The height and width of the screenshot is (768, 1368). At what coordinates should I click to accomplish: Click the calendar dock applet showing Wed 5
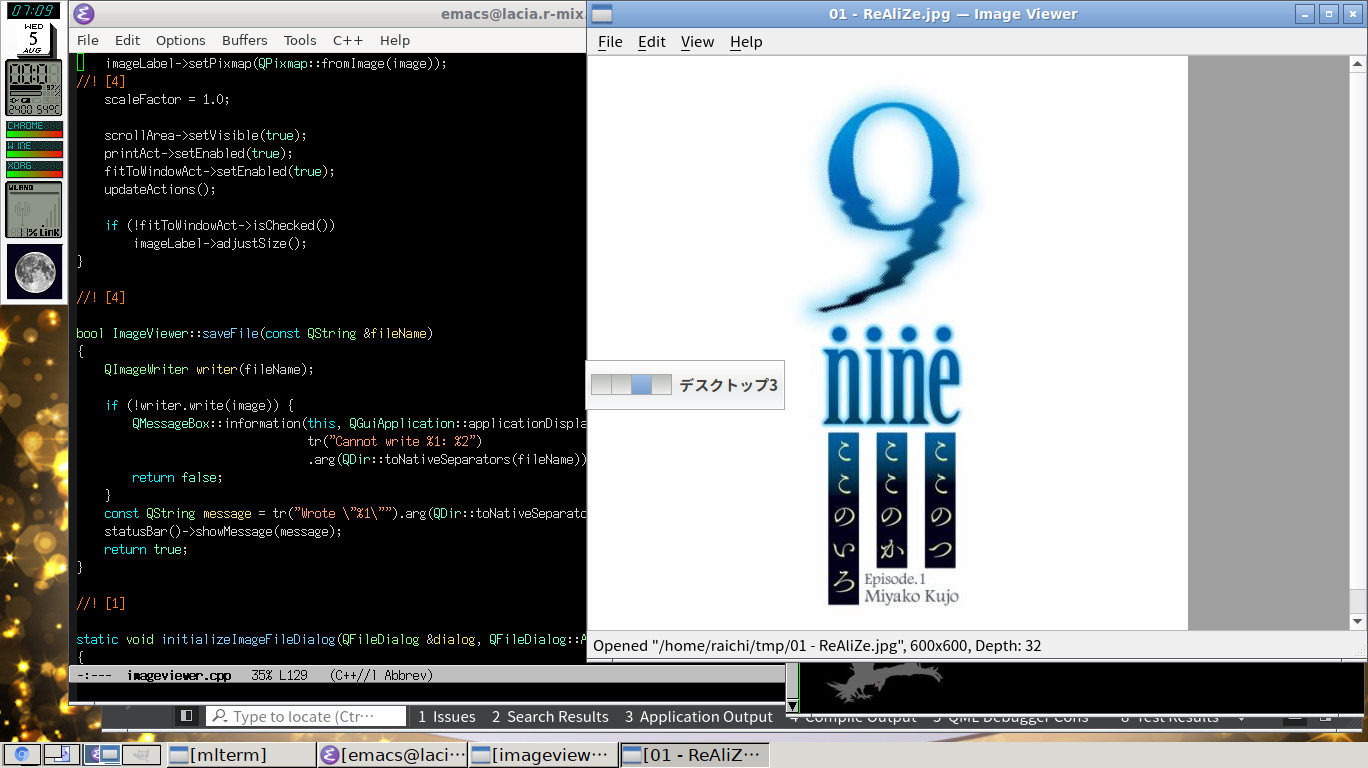click(x=34, y=38)
